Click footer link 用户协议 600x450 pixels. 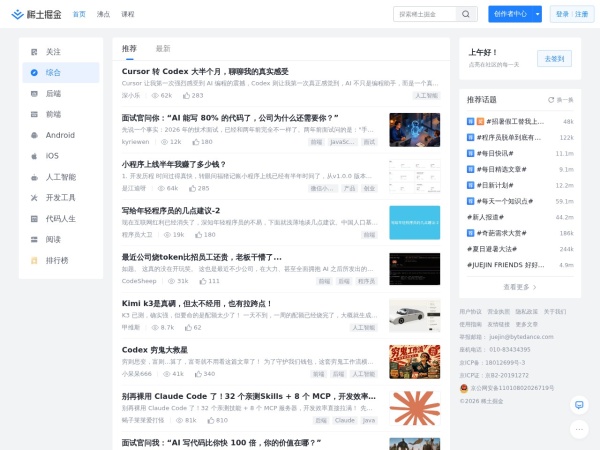470,312
